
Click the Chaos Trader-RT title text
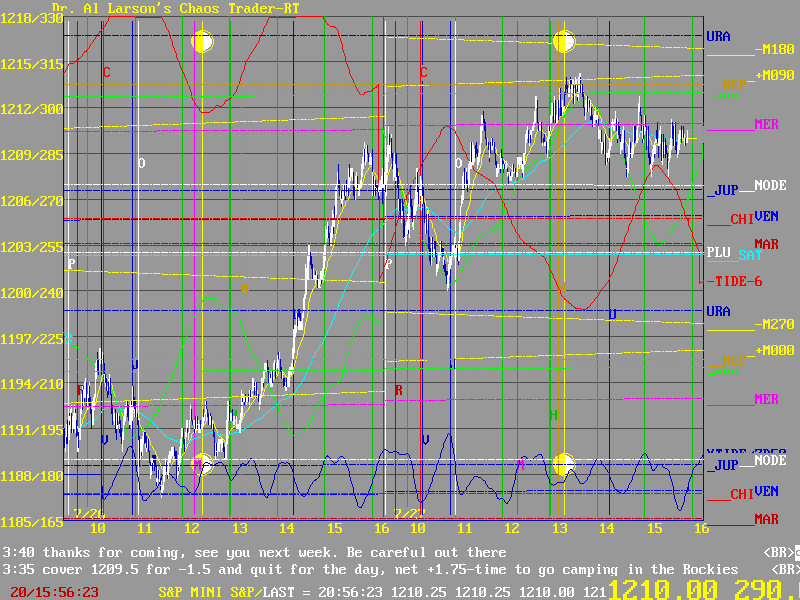(164, 8)
